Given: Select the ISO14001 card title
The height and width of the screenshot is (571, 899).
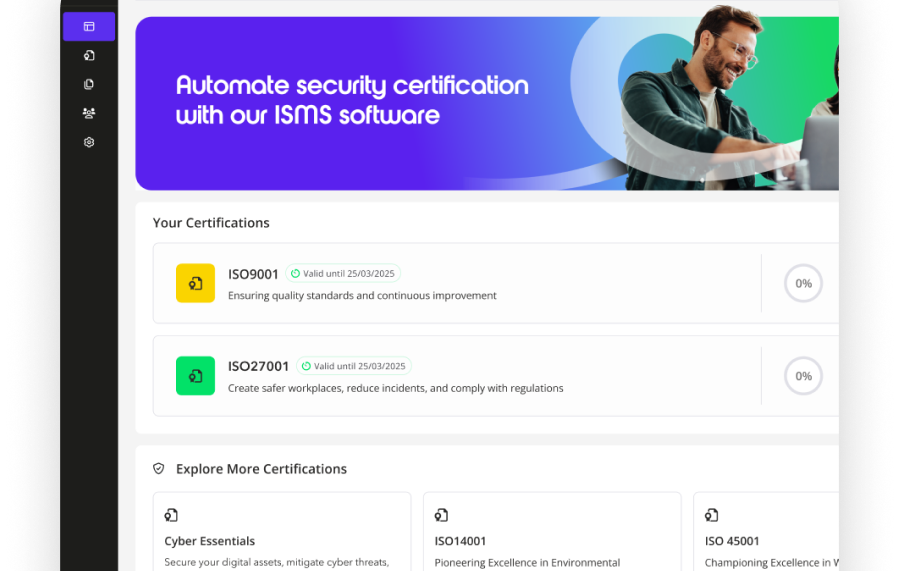Looking at the screenshot, I should coord(460,541).
